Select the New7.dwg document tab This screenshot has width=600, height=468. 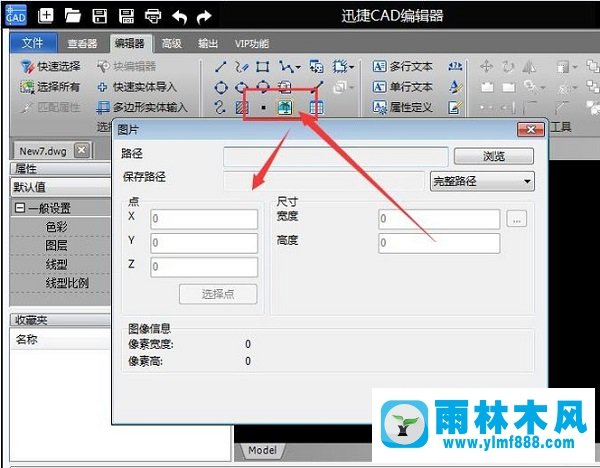43,151
